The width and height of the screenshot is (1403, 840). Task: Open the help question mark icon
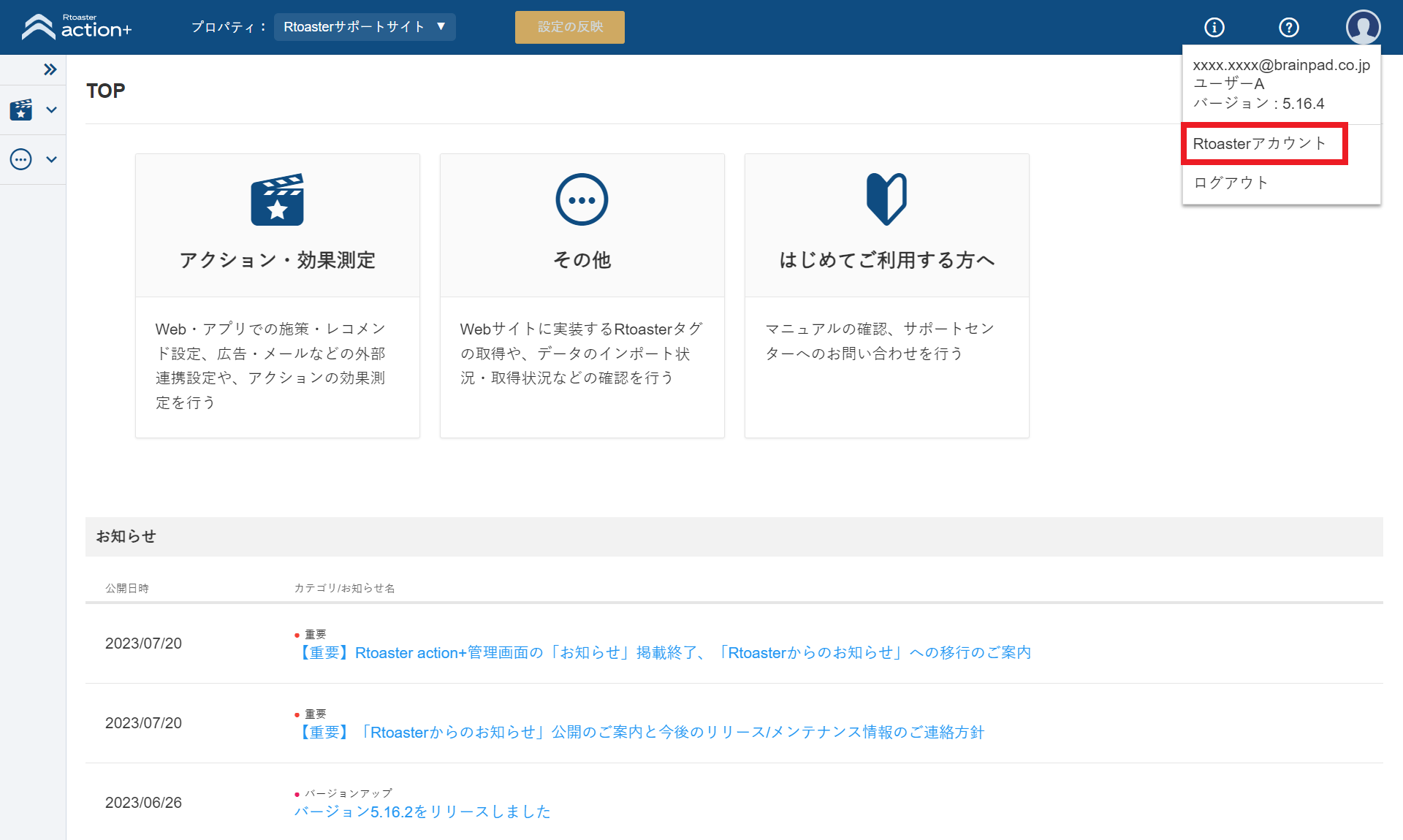pos(1288,27)
